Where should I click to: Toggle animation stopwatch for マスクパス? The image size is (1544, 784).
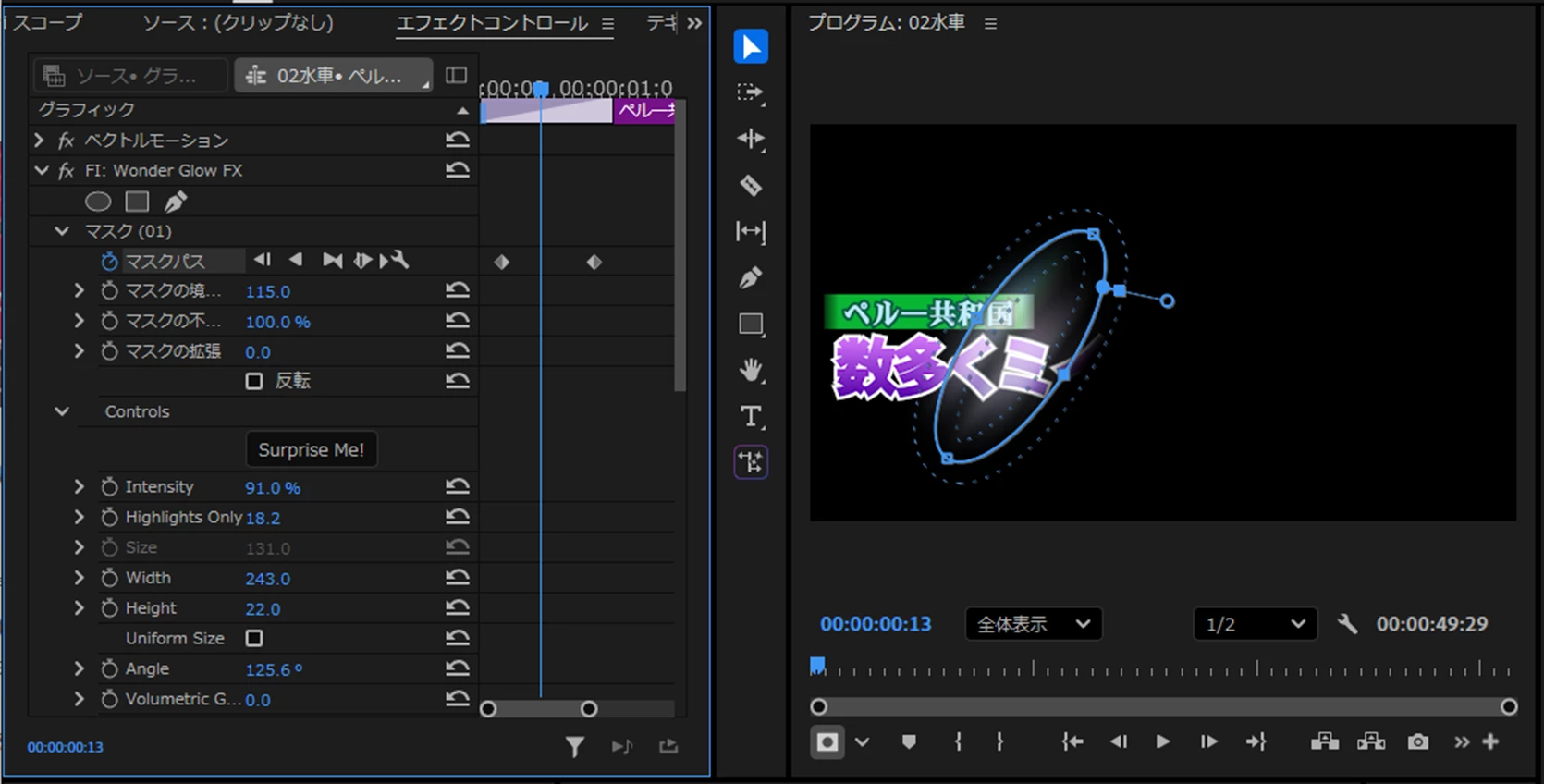[x=109, y=262]
